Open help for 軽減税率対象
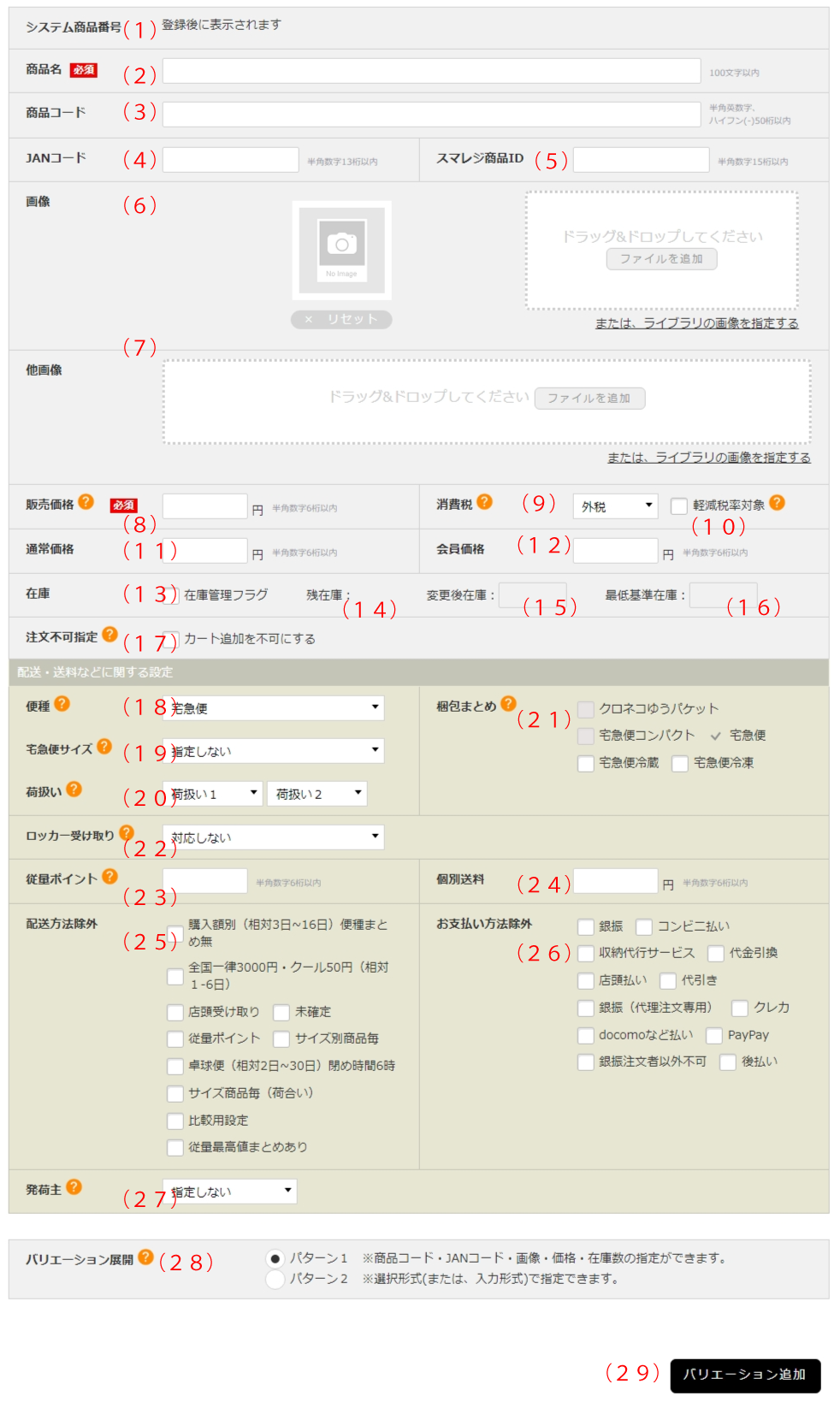The width and height of the screenshot is (840, 1402). 777,503
